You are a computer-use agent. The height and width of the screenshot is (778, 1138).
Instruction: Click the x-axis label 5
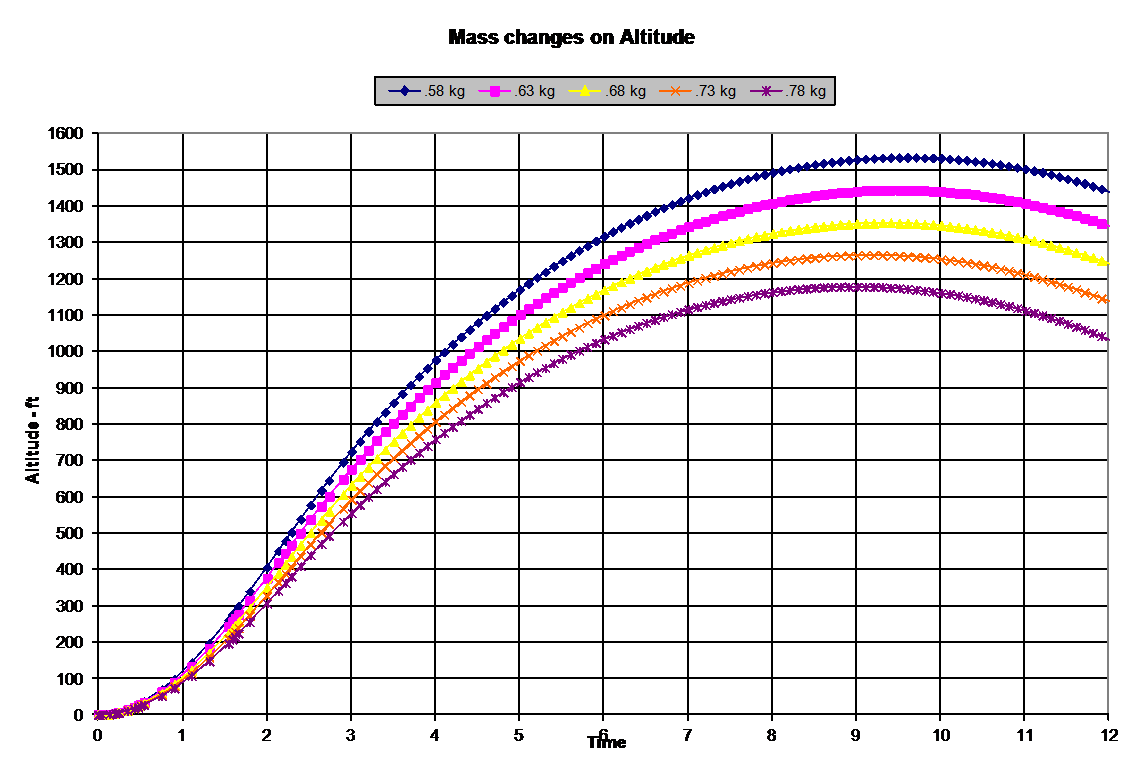[519, 735]
